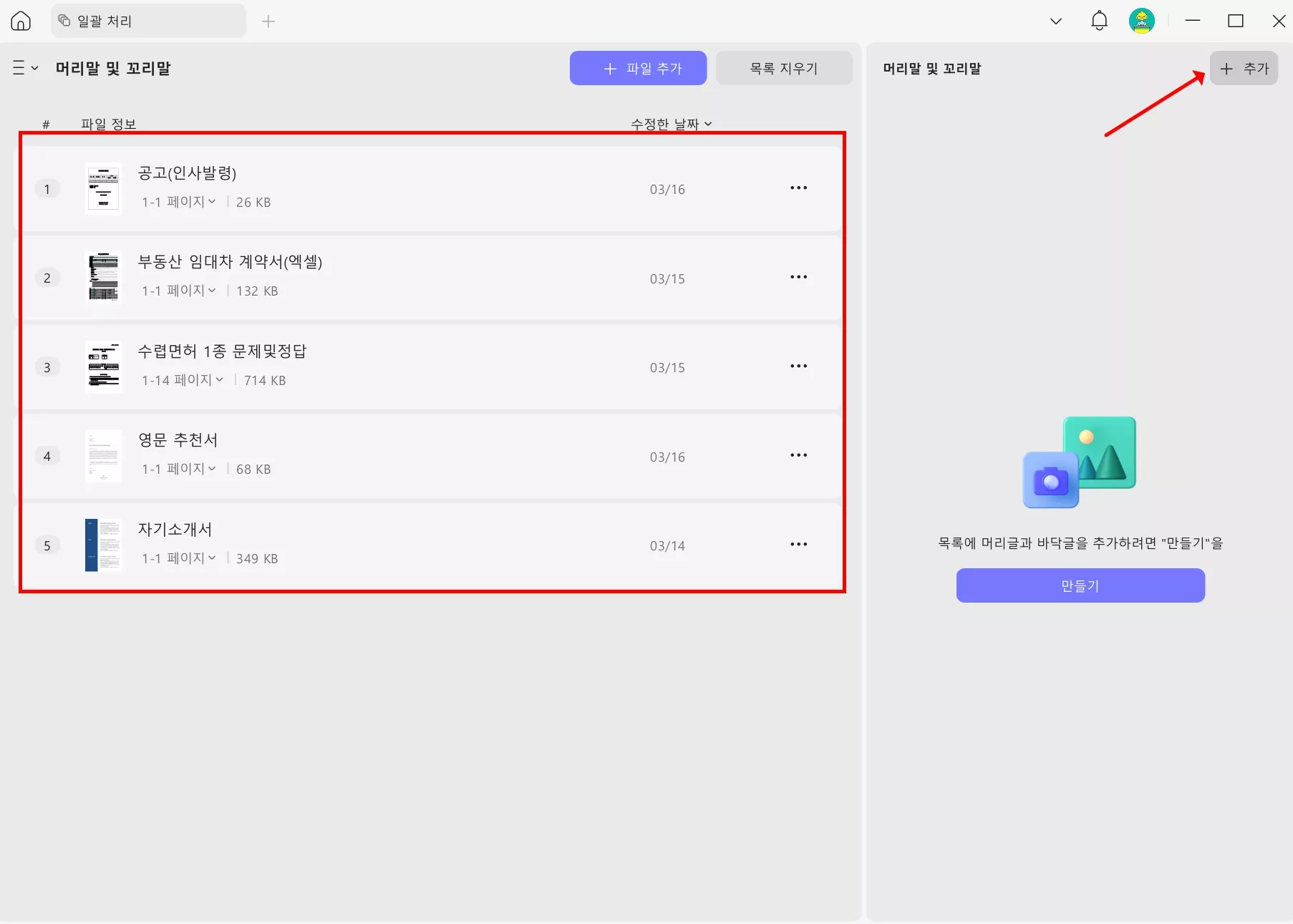The width and height of the screenshot is (1293, 924).
Task: Expand the chevron next to the notification bell
Action: 1055,21
